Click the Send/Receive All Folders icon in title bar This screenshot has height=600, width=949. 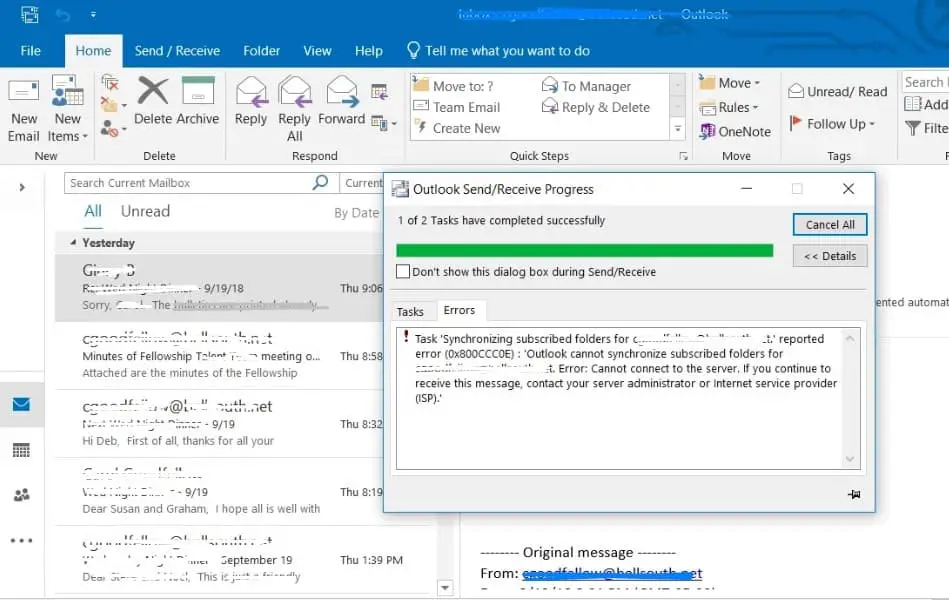pyautogui.click(x=30, y=15)
